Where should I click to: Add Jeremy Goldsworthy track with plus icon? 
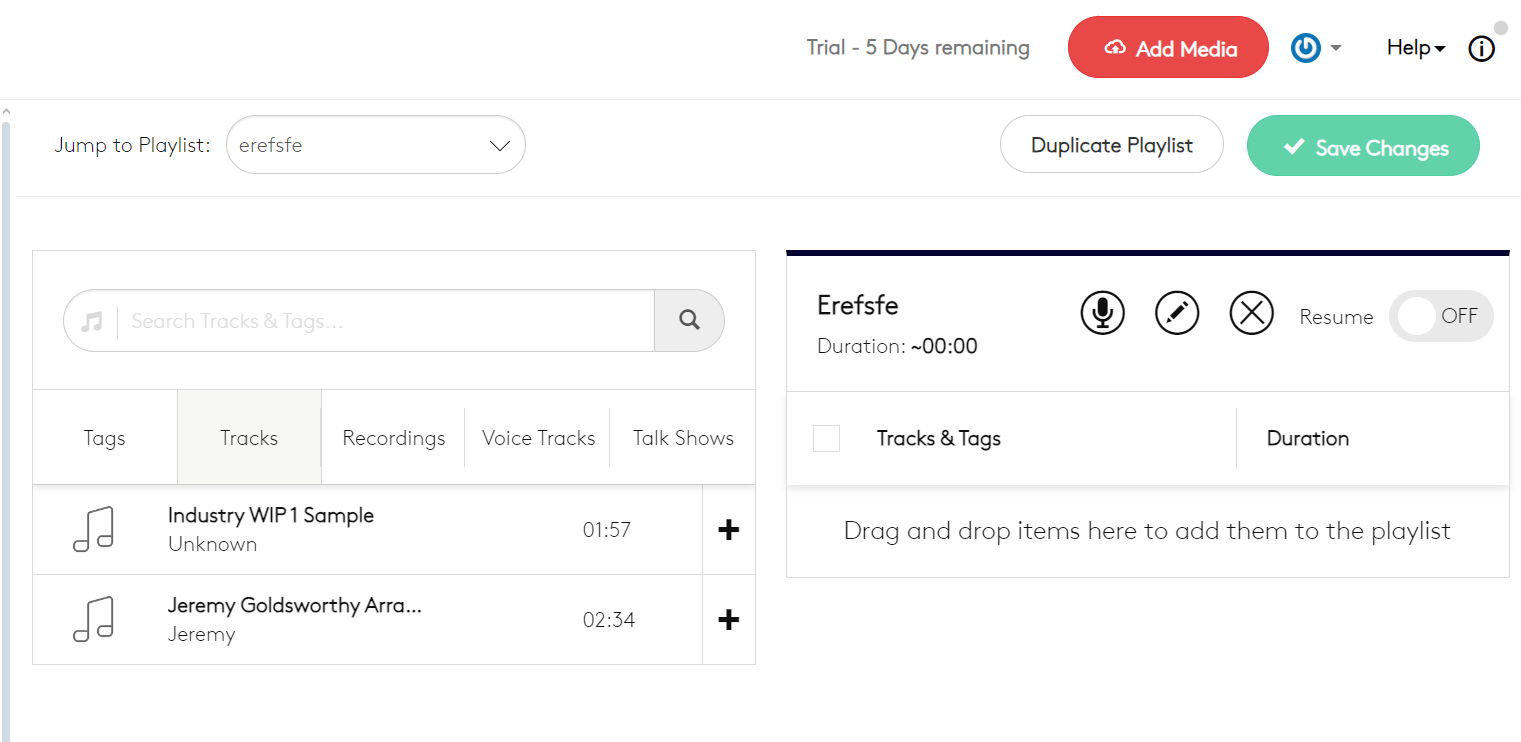click(729, 620)
